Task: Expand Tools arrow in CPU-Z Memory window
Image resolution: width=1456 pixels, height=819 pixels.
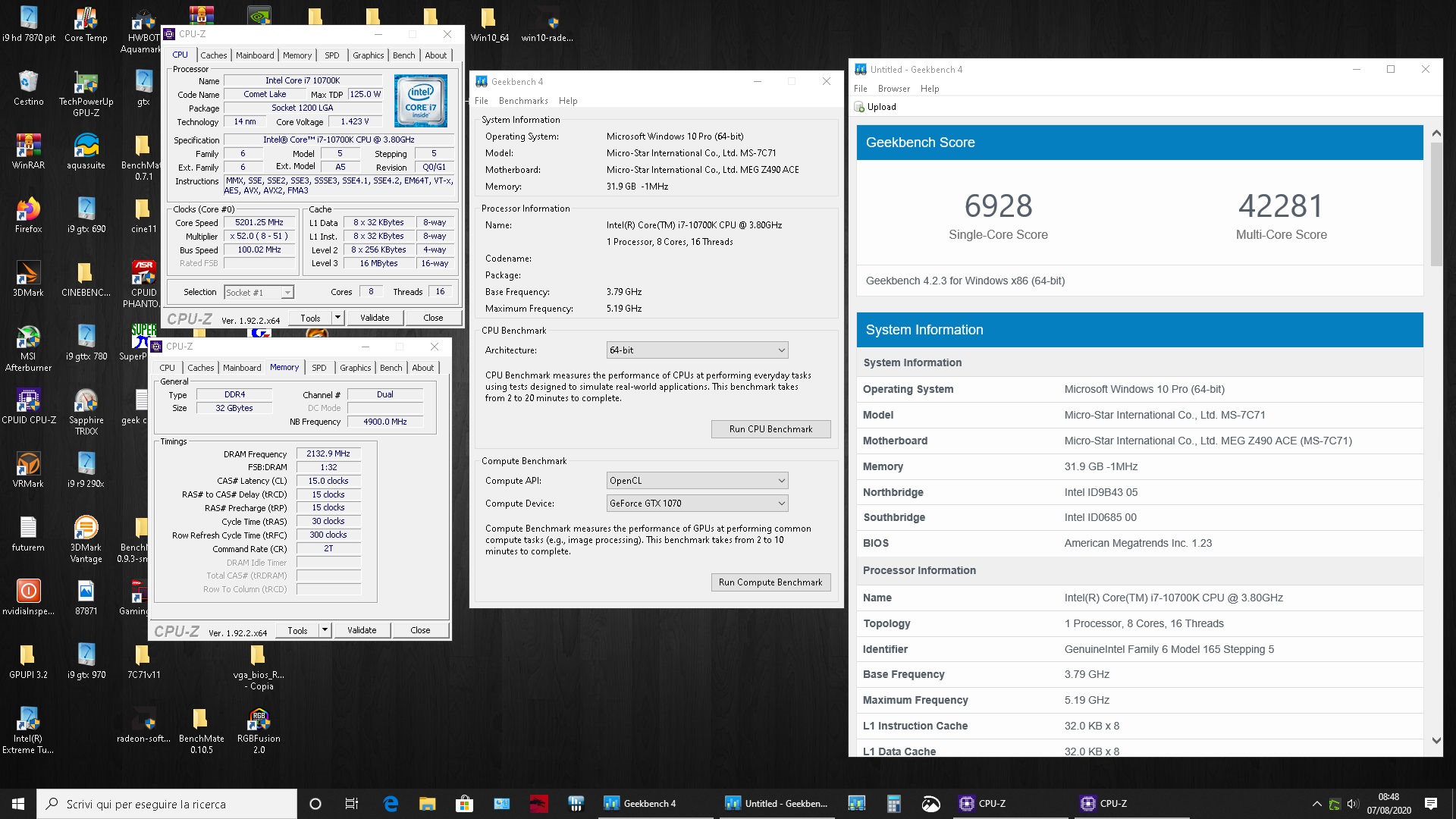Action: click(325, 630)
